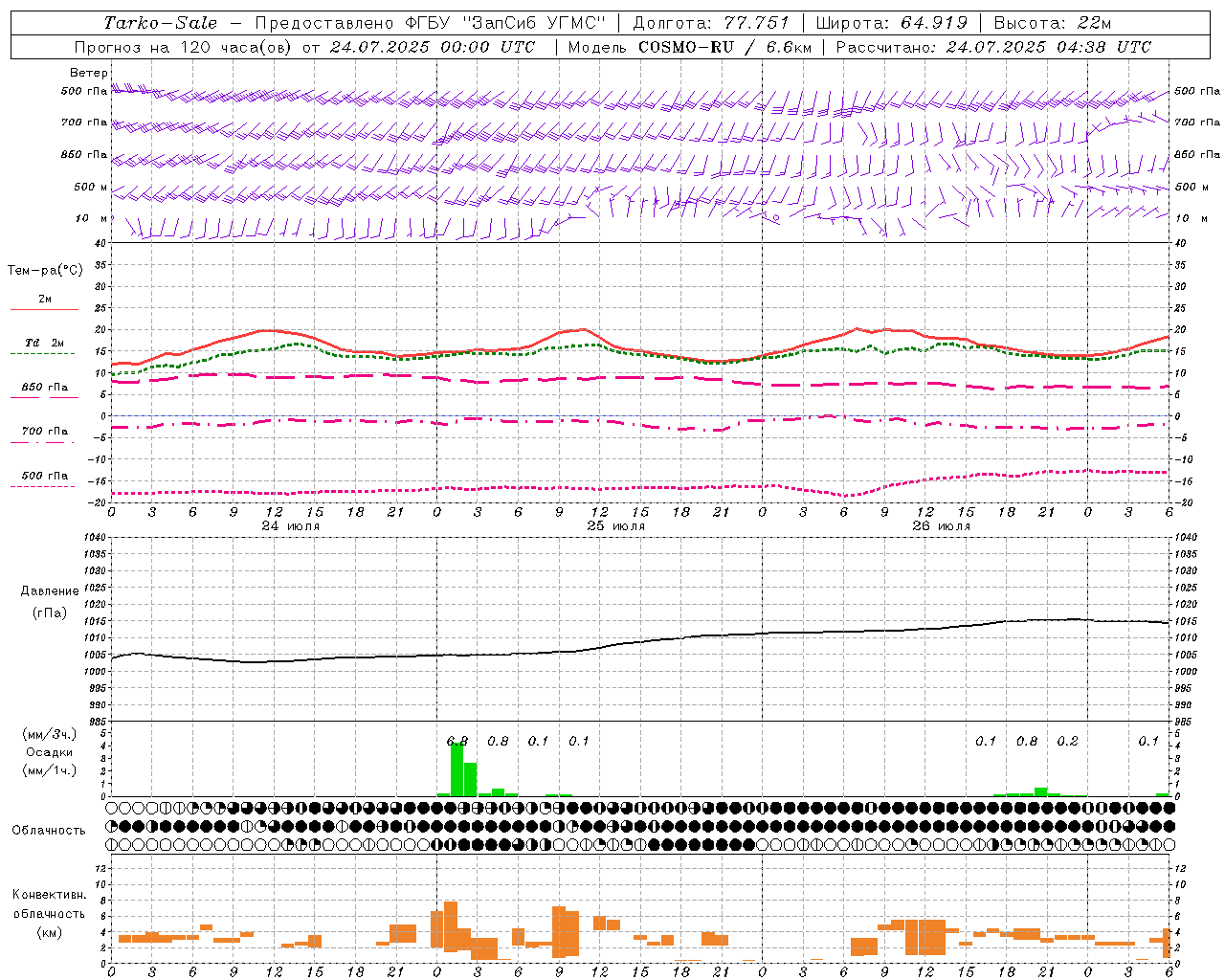Image resolution: width=1225 pixels, height=980 pixels.
Task: Click the "Осадки" precipitation panel label
Action: [49, 752]
